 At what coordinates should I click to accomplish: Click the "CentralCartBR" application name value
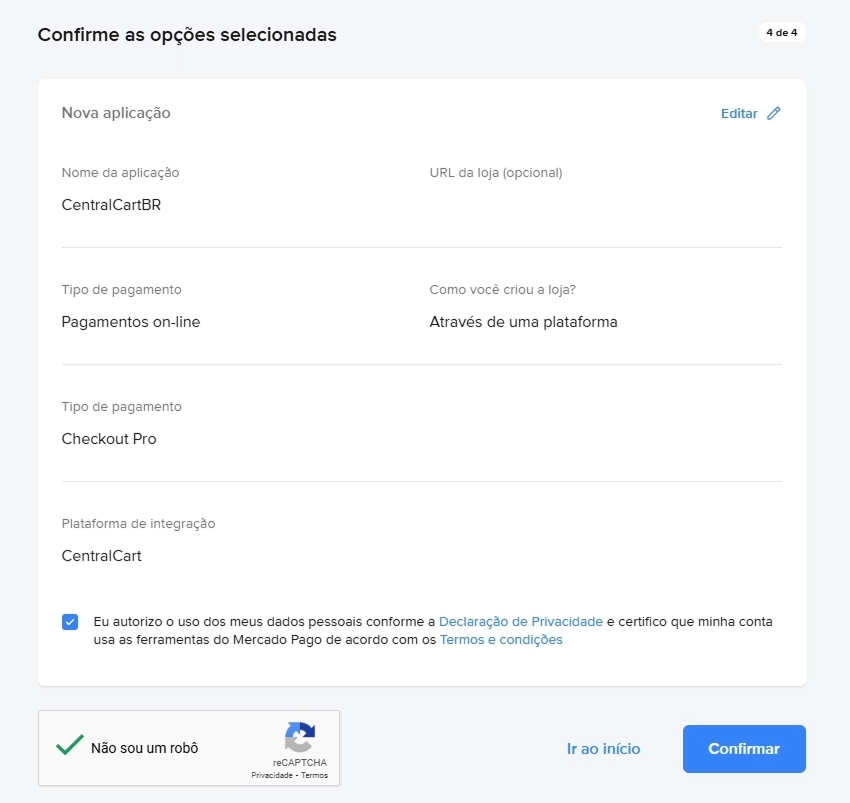113,204
